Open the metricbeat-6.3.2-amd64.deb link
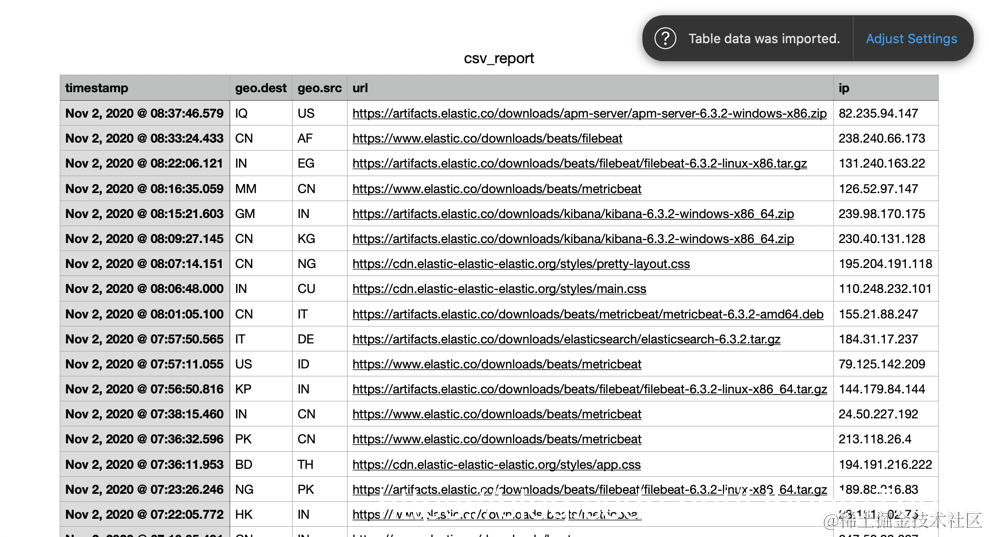The image size is (989, 537). pyautogui.click(x=588, y=314)
